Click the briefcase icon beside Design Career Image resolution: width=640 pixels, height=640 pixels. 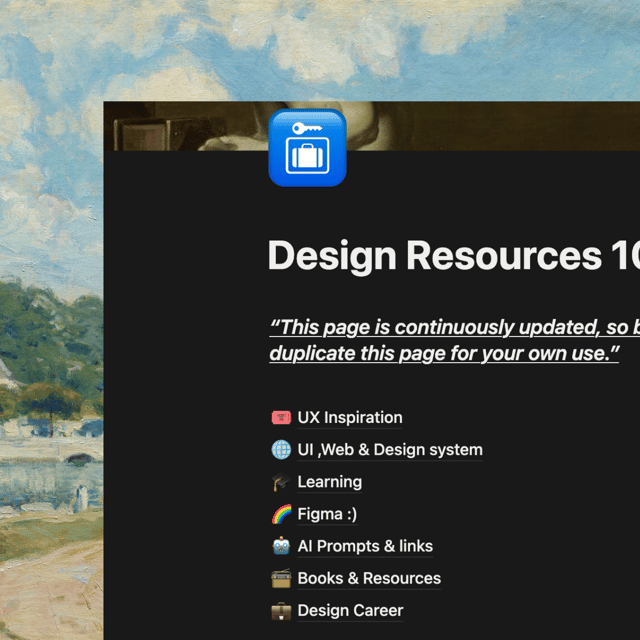tap(281, 611)
